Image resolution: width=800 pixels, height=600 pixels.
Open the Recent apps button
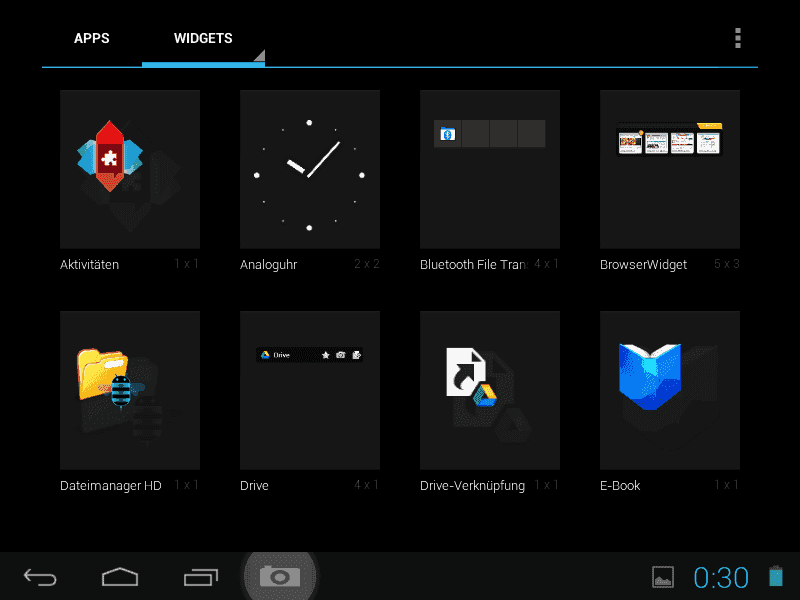tap(201, 577)
